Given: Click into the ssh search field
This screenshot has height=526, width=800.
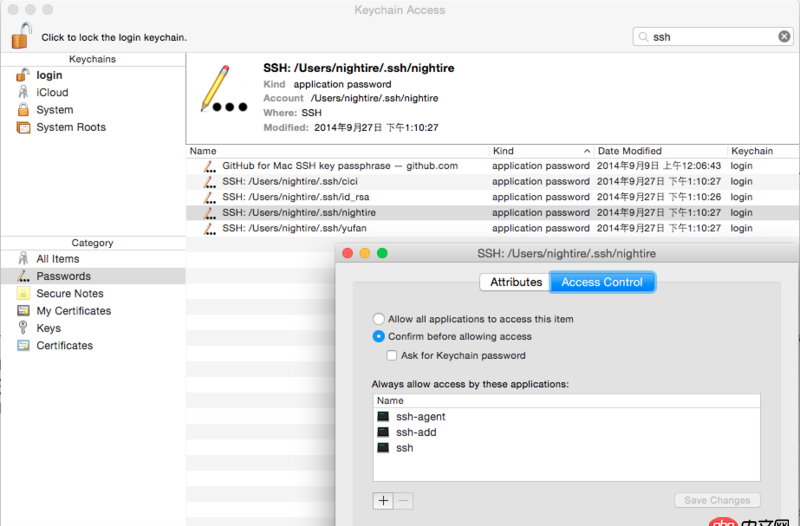Looking at the screenshot, I should click(x=713, y=37).
